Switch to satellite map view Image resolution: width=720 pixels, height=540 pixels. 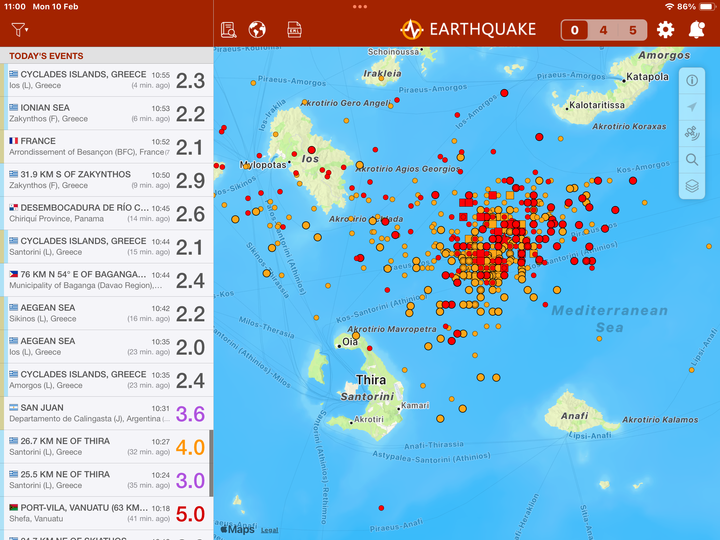pyautogui.click(x=692, y=133)
